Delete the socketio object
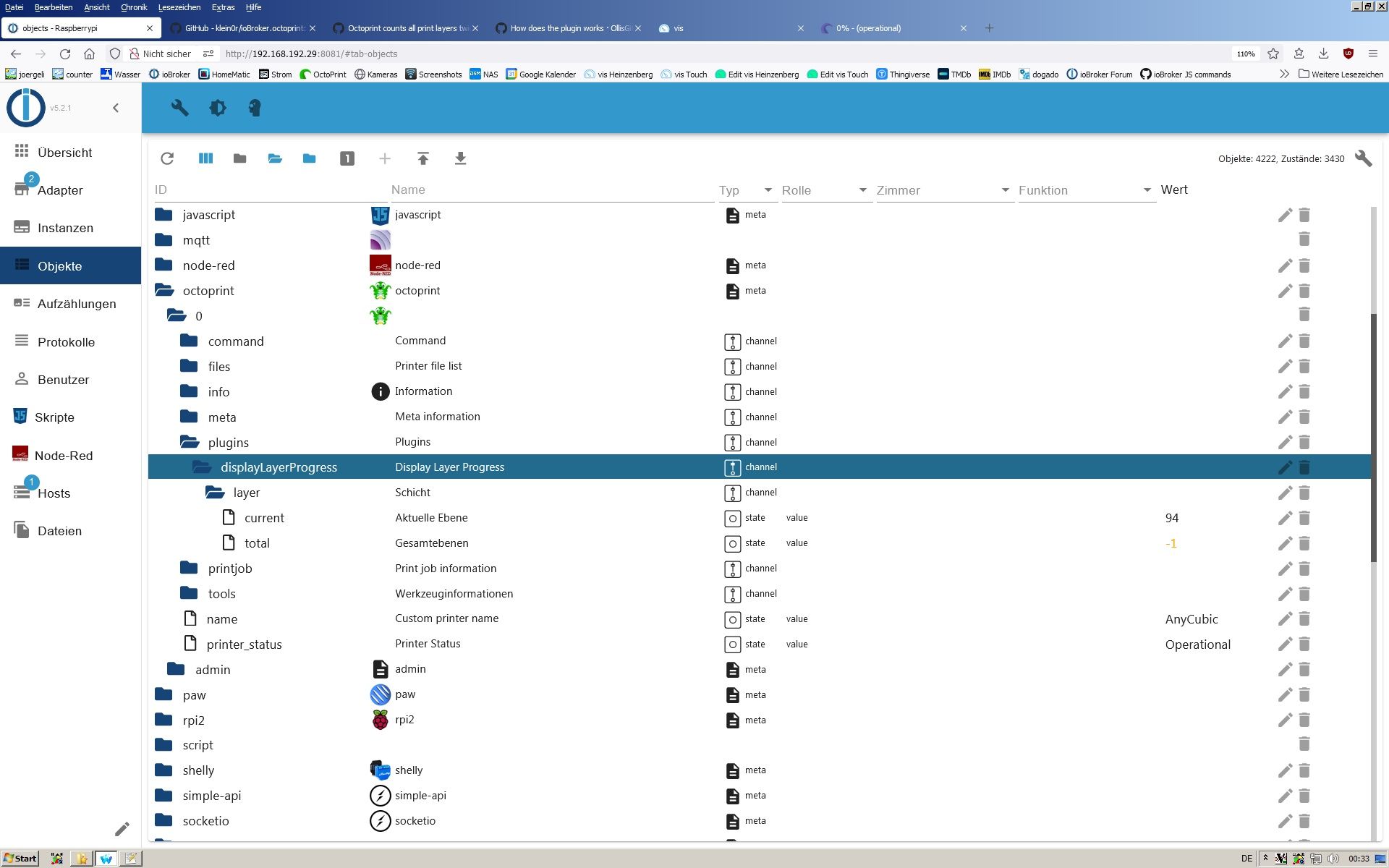This screenshot has width=1389, height=868. [x=1304, y=821]
